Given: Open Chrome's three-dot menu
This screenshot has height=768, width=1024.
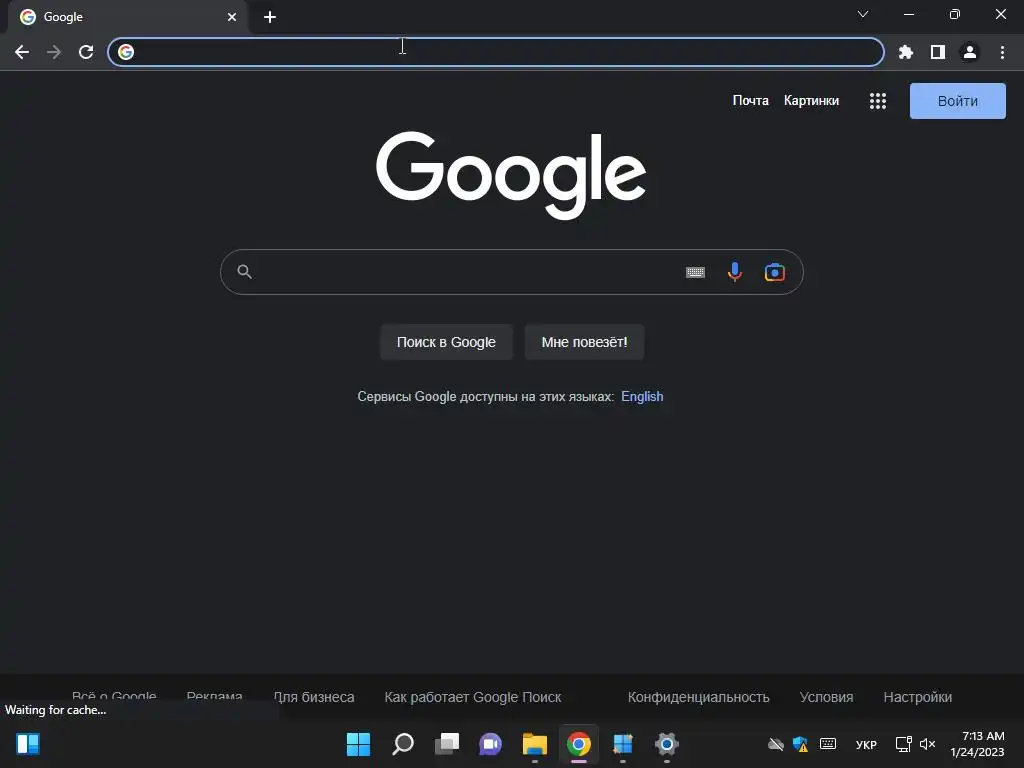Looking at the screenshot, I should (x=1002, y=52).
